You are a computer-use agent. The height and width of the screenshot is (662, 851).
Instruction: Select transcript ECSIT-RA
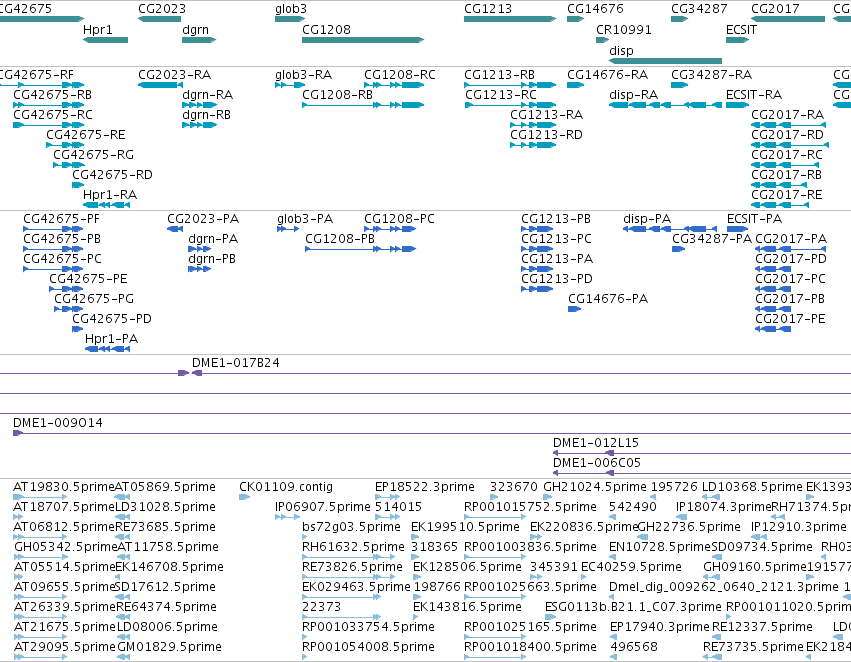pos(754,95)
